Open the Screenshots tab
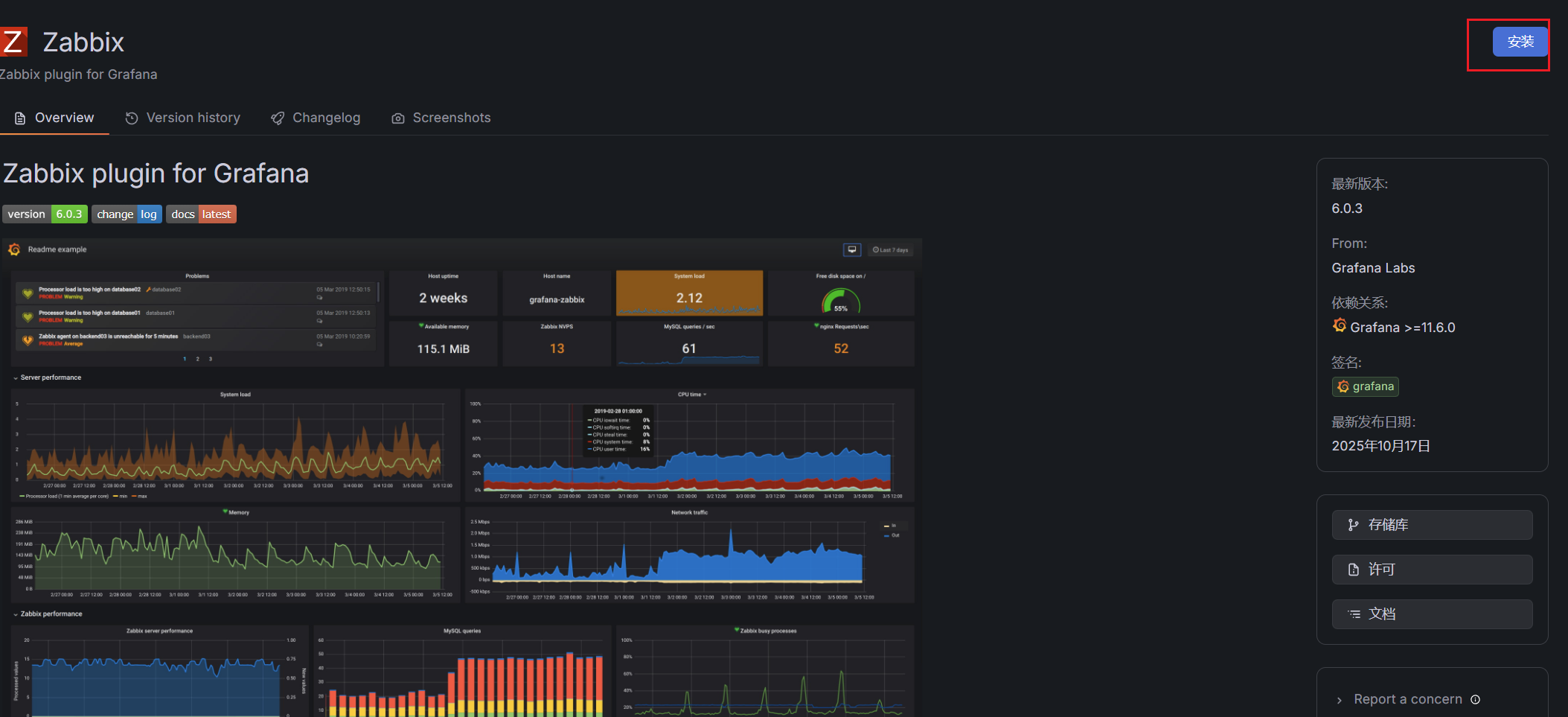Viewport: 1568px width, 717px height. (x=441, y=118)
